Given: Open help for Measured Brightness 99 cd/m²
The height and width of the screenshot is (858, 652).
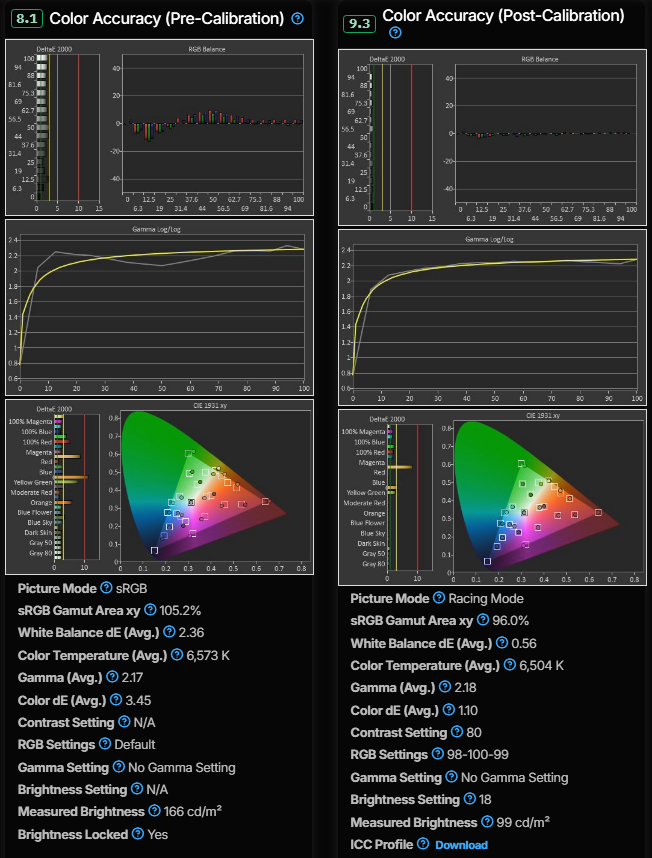Looking at the screenshot, I should [x=487, y=822].
